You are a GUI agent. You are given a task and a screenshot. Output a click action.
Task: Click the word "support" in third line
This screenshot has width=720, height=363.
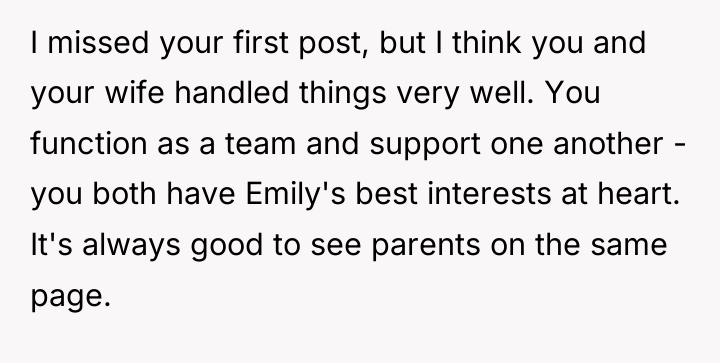click(425, 145)
